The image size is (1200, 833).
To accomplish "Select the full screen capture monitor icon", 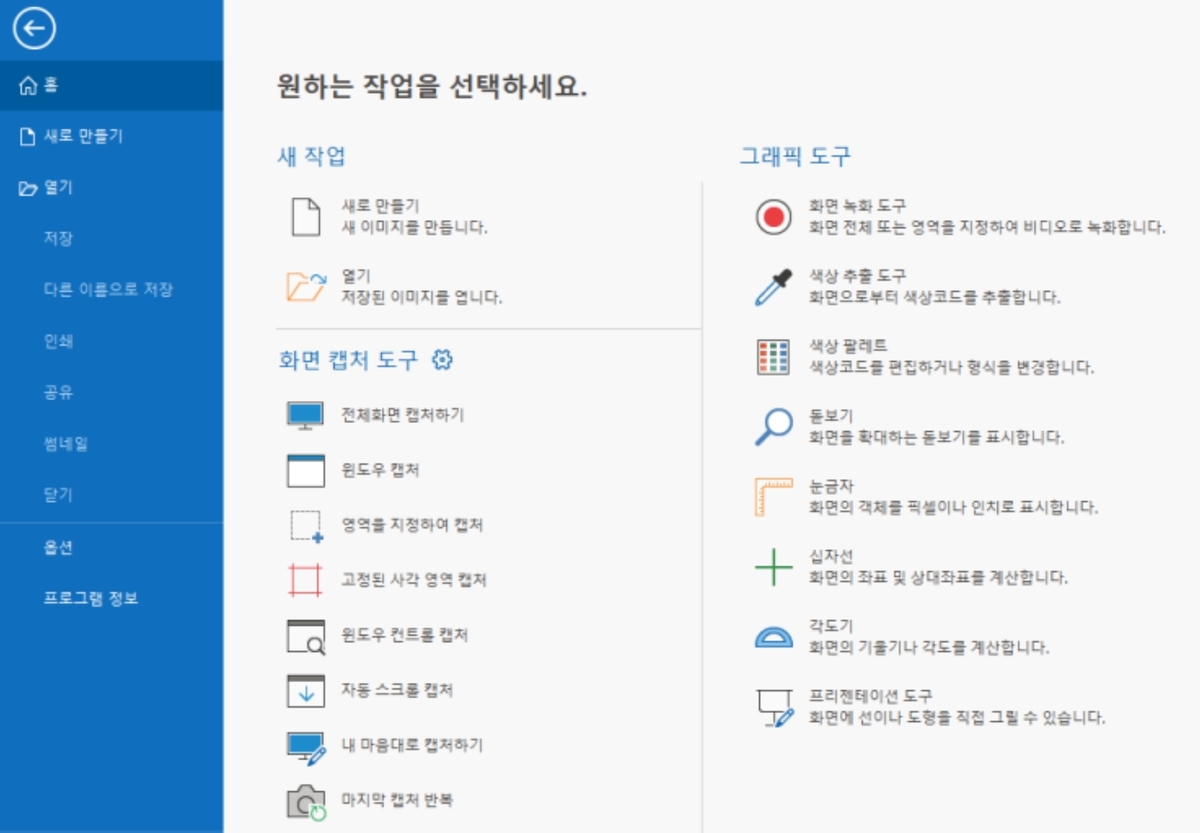I will tap(306, 415).
